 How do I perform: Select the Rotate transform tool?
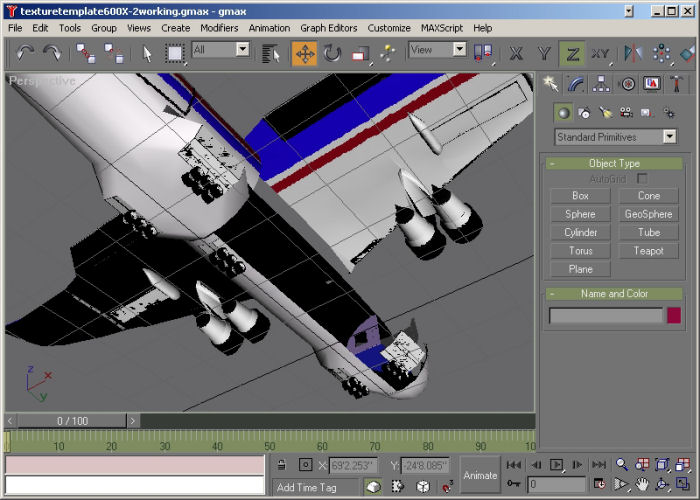click(x=332, y=53)
